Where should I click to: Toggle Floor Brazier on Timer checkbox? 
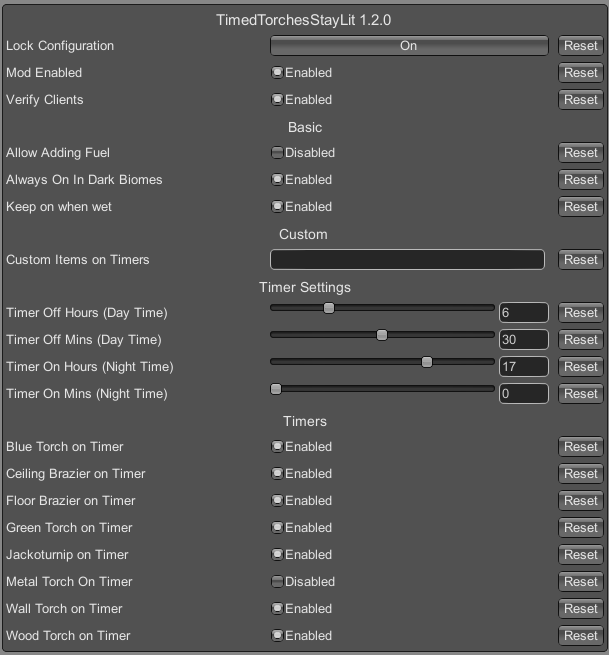coord(277,500)
